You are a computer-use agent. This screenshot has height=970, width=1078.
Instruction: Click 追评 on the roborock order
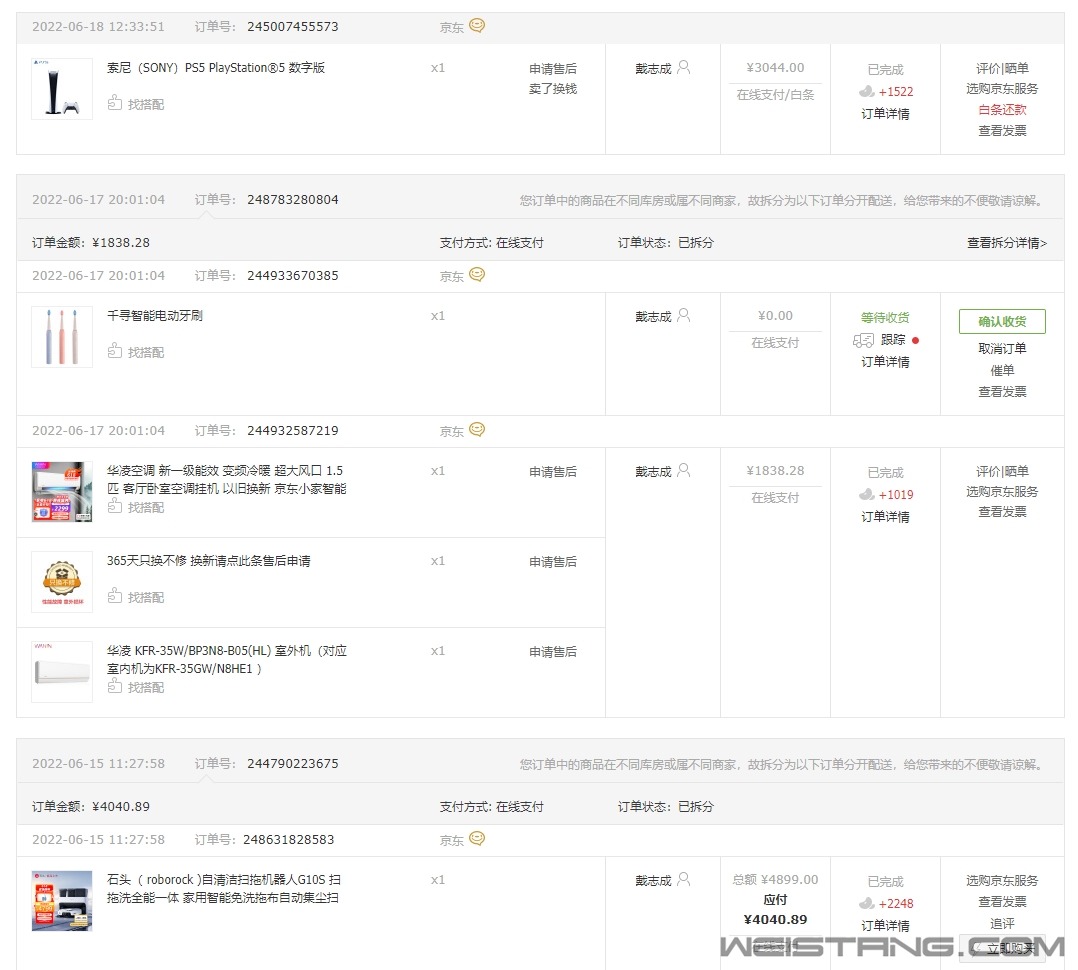click(x=1002, y=924)
